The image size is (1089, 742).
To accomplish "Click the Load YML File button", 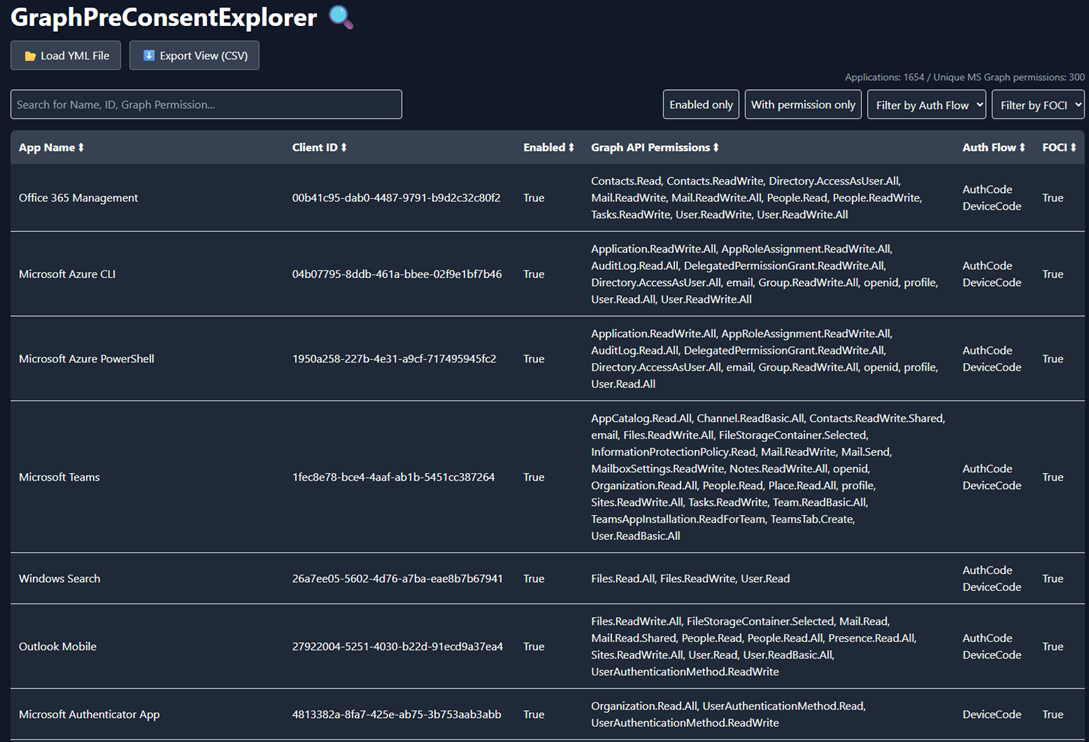I will click(65, 56).
